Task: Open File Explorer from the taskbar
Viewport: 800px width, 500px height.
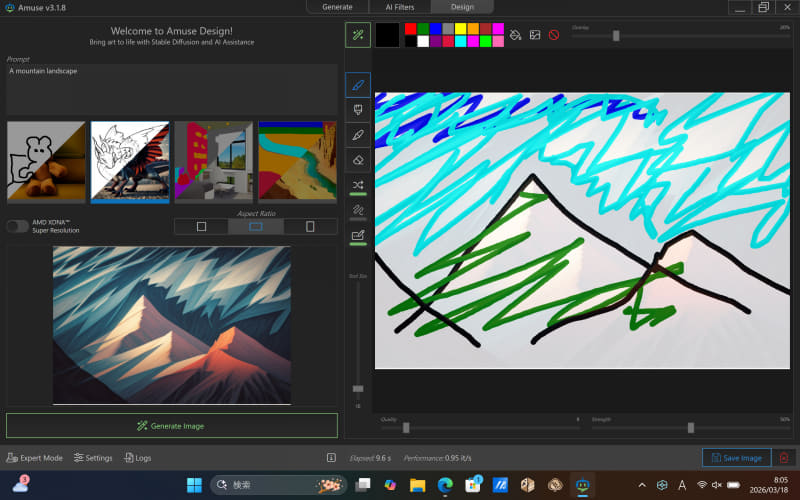Action: pyautogui.click(x=417, y=485)
